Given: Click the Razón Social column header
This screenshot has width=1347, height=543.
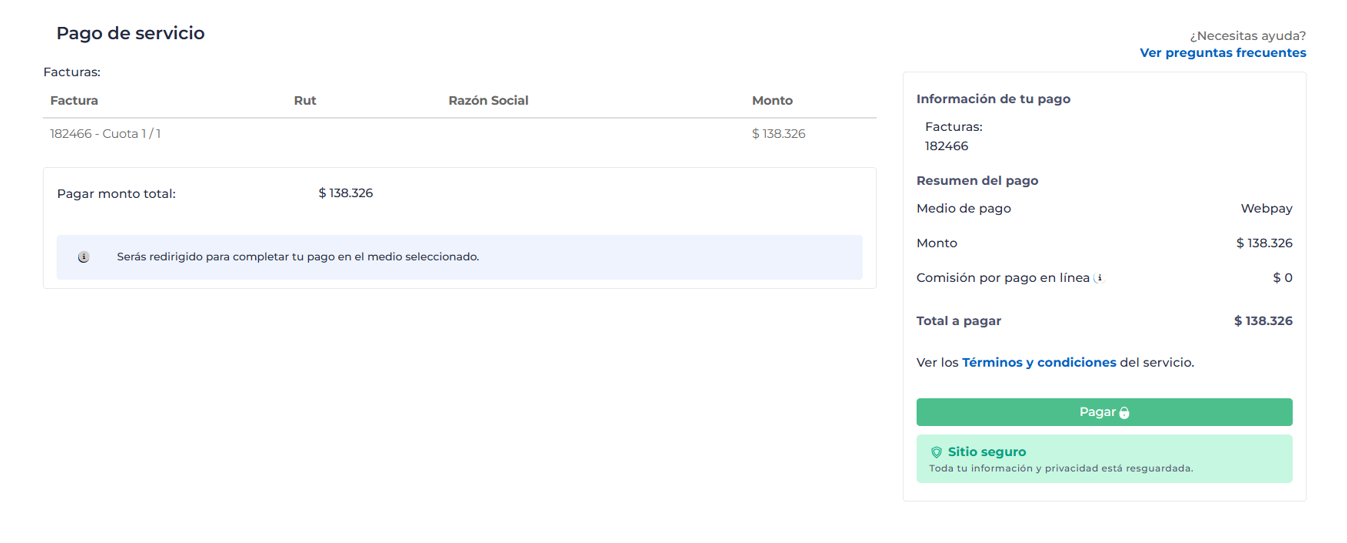Looking at the screenshot, I should click(x=488, y=101).
